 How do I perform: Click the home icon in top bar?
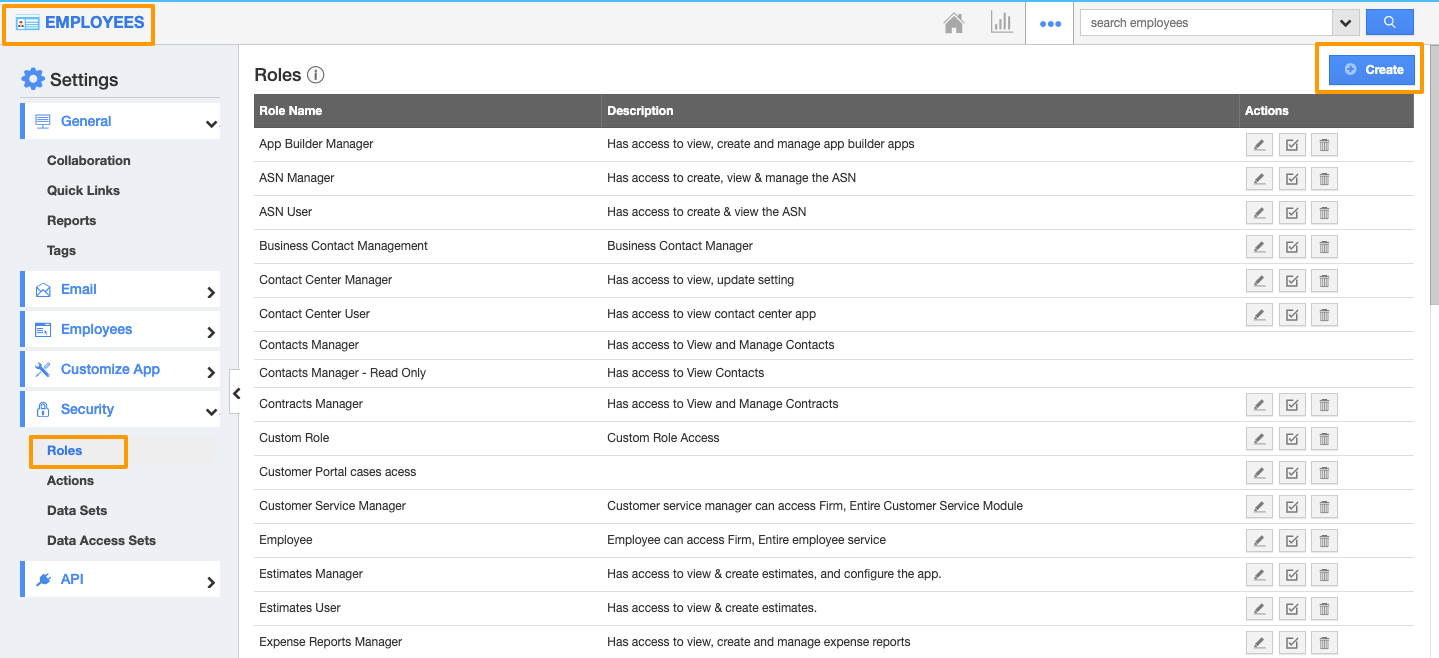tap(954, 23)
